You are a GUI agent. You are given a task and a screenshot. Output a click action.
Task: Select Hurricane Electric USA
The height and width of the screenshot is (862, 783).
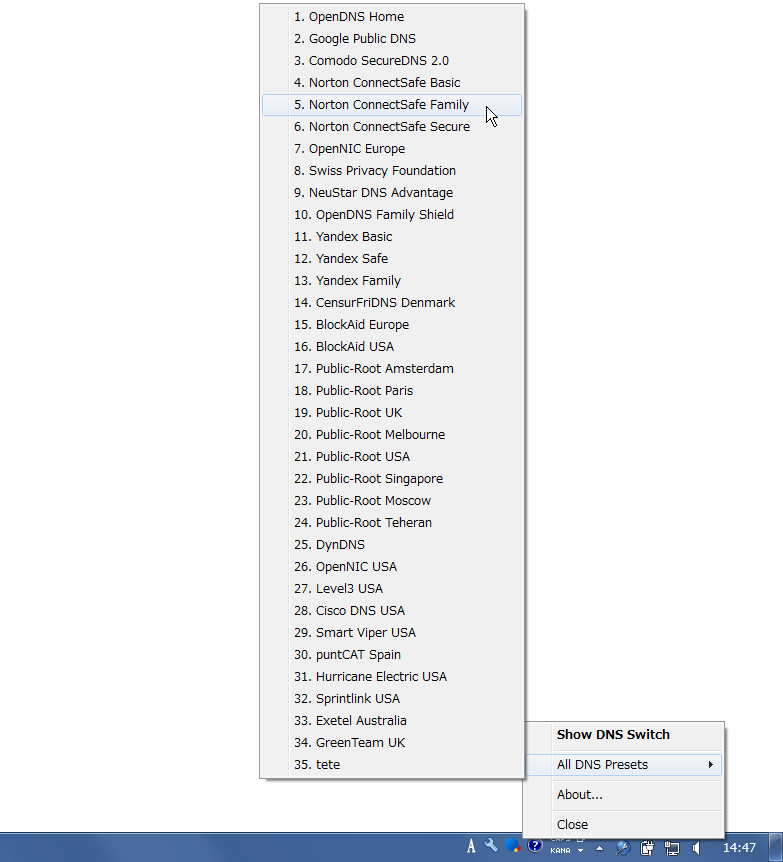point(392,677)
